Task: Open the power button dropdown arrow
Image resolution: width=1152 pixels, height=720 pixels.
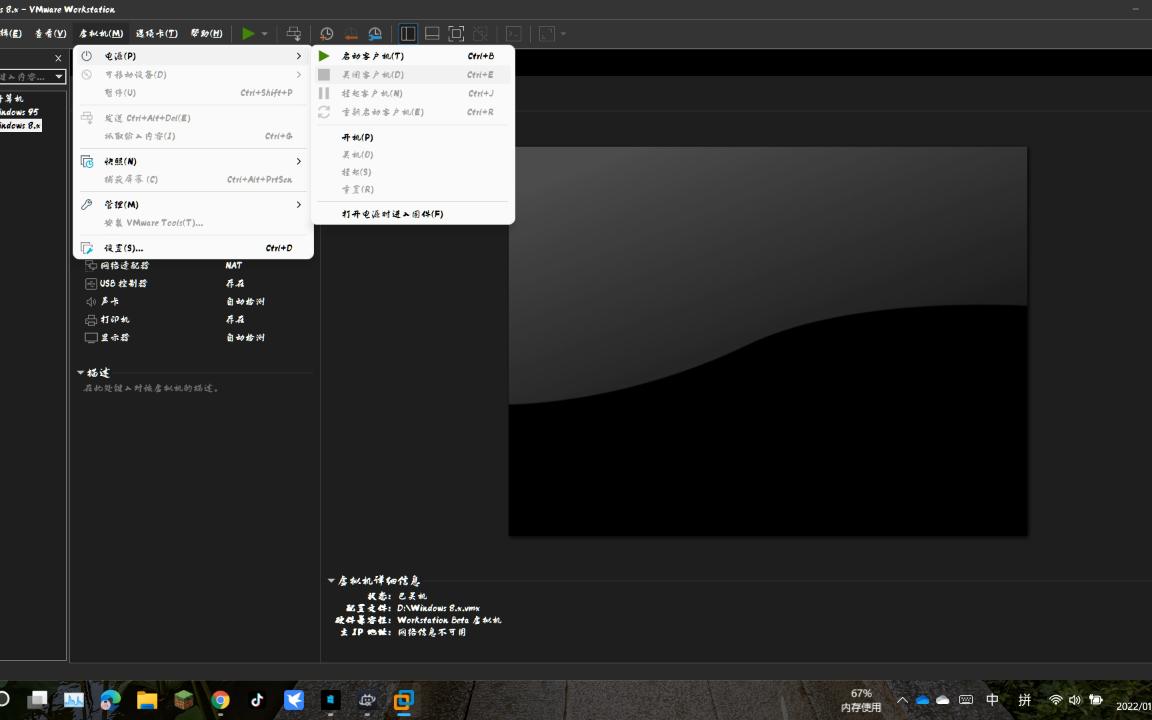Action: pyautogui.click(x=263, y=33)
